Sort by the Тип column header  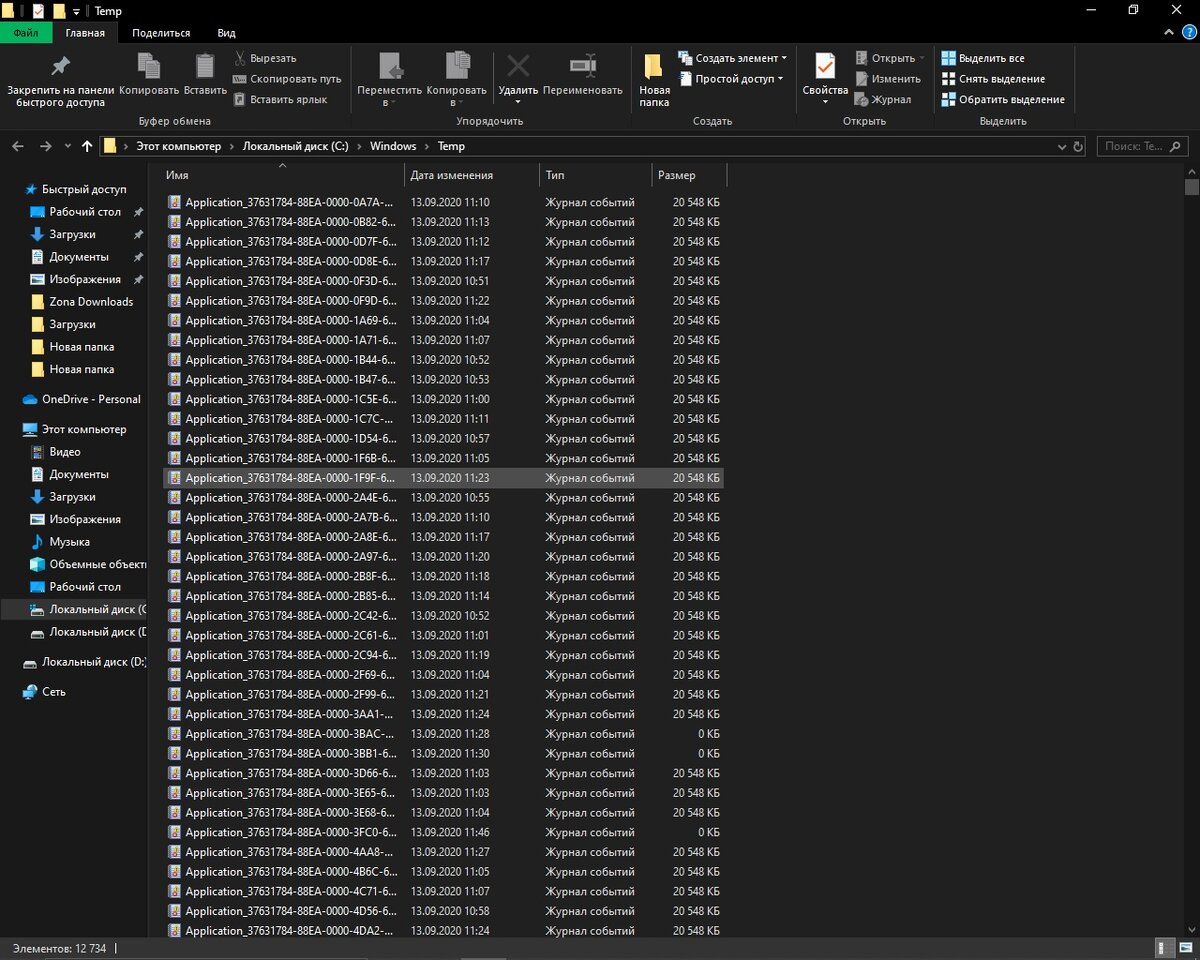pos(595,175)
